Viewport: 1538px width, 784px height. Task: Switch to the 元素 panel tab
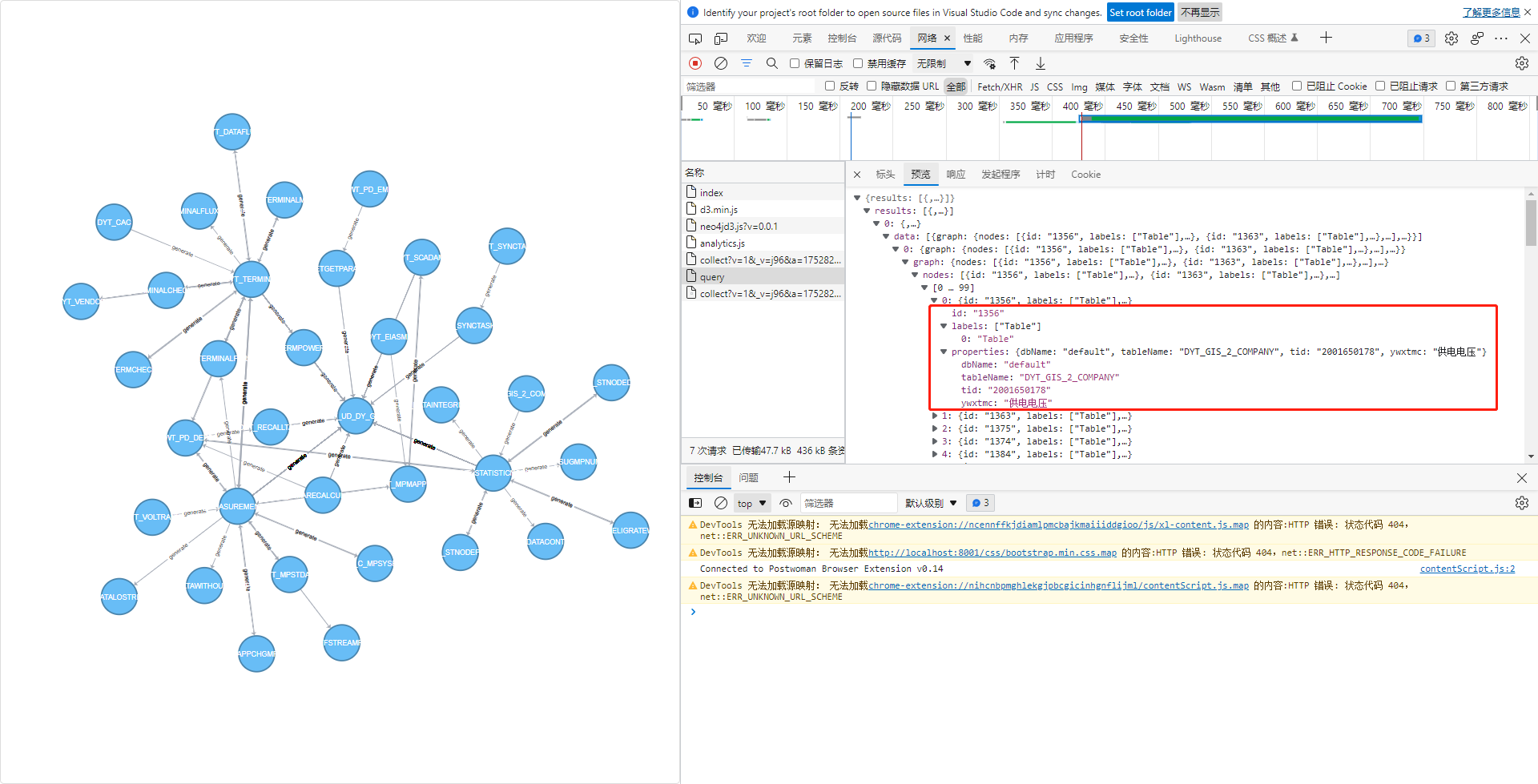[802, 38]
